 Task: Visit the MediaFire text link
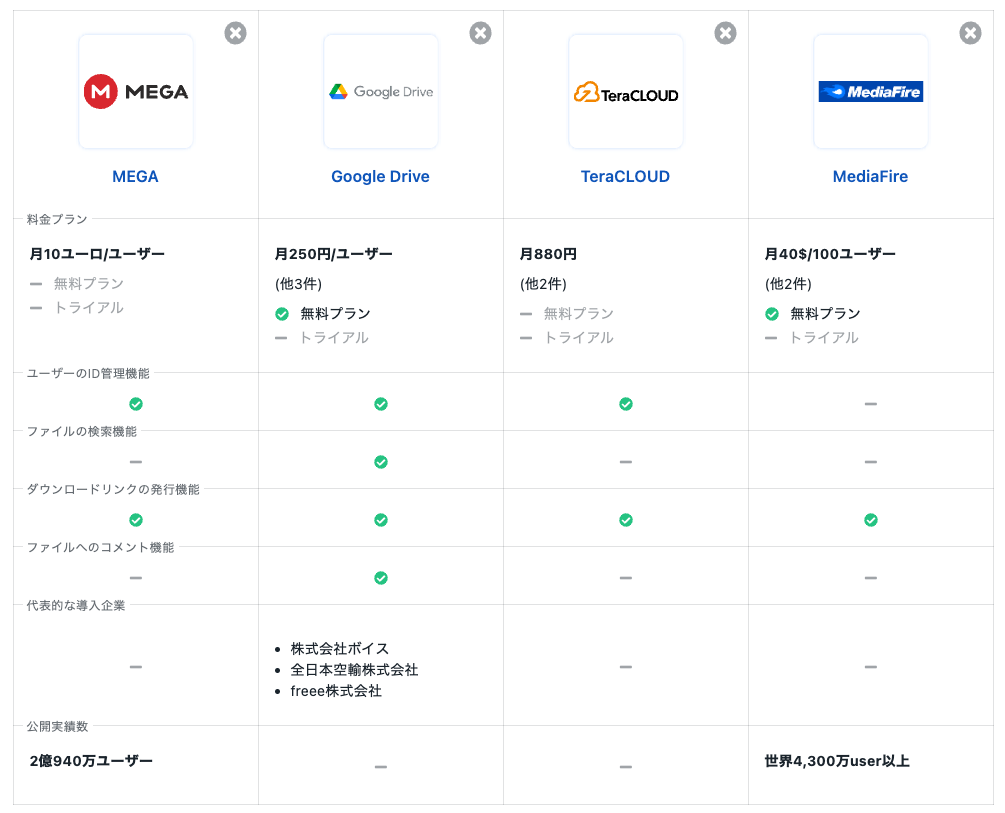click(871, 177)
